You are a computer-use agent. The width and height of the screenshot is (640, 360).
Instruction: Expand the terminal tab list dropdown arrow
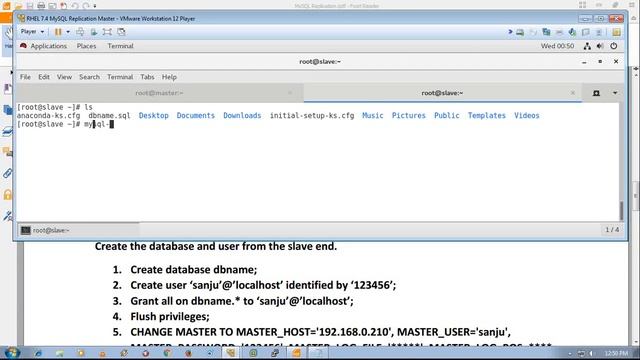click(615, 93)
